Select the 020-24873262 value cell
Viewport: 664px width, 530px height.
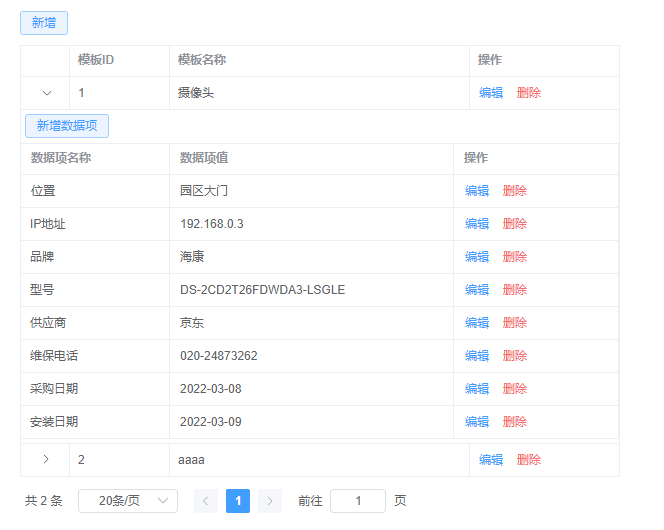click(x=311, y=356)
